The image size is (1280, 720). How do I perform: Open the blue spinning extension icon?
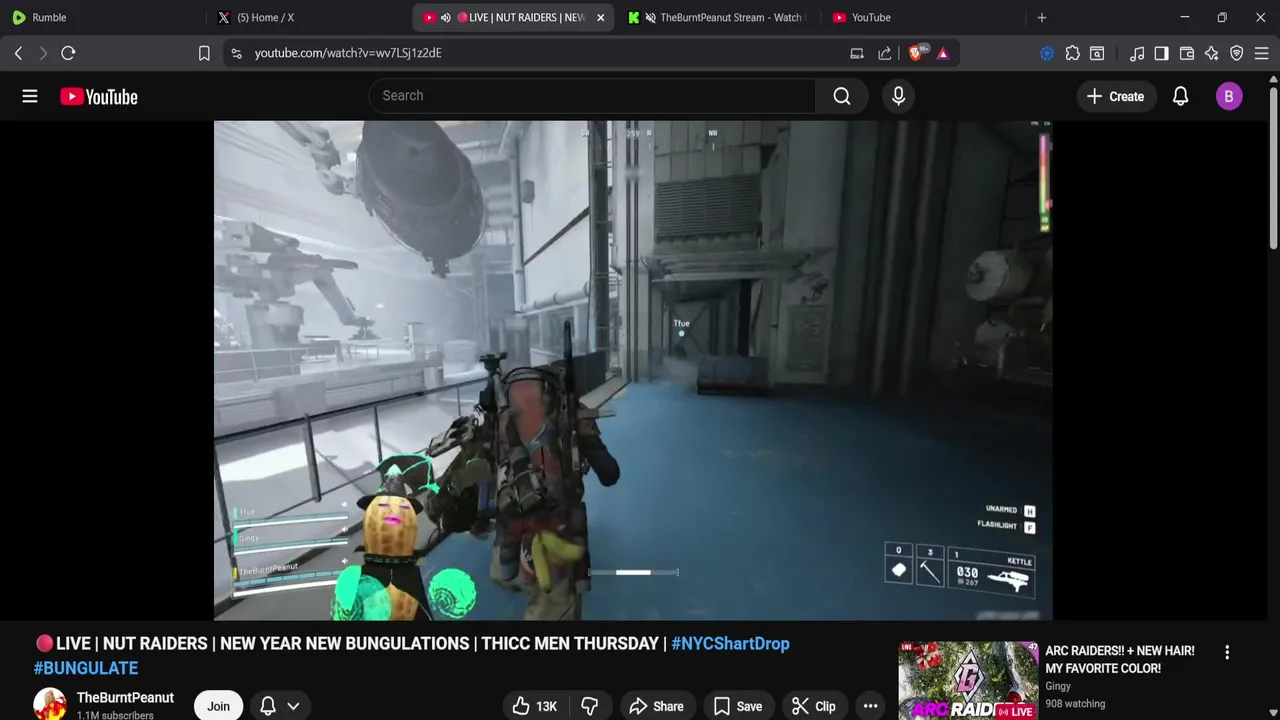tap(1047, 53)
